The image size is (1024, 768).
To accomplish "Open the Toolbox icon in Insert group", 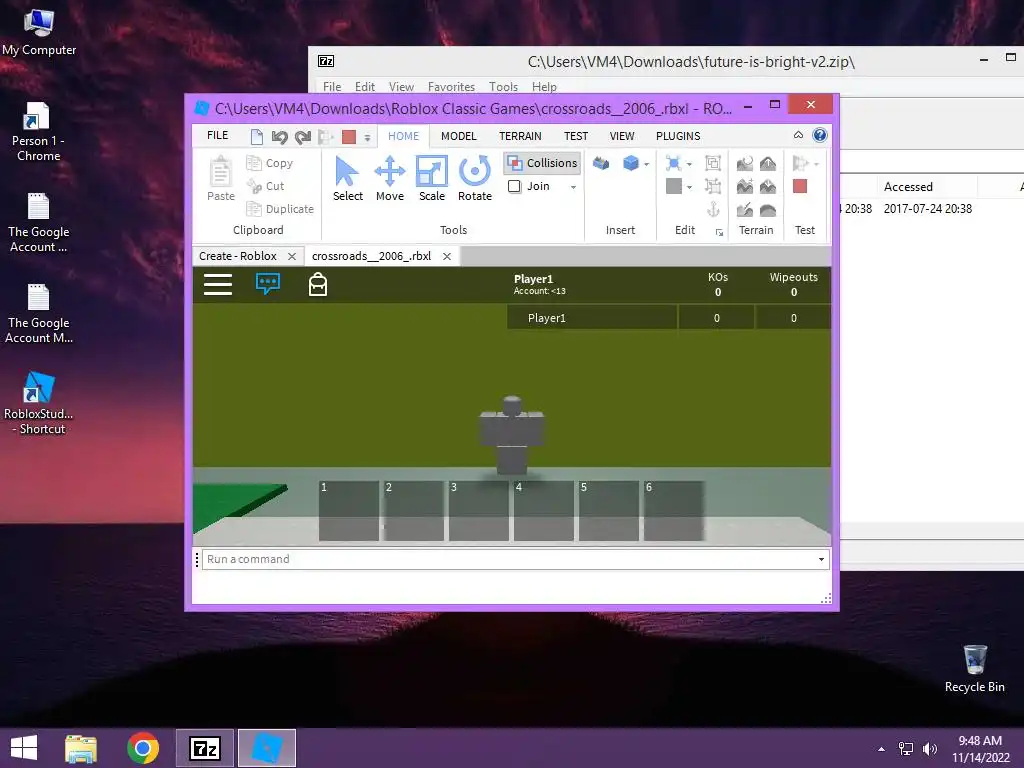I will click(601, 163).
